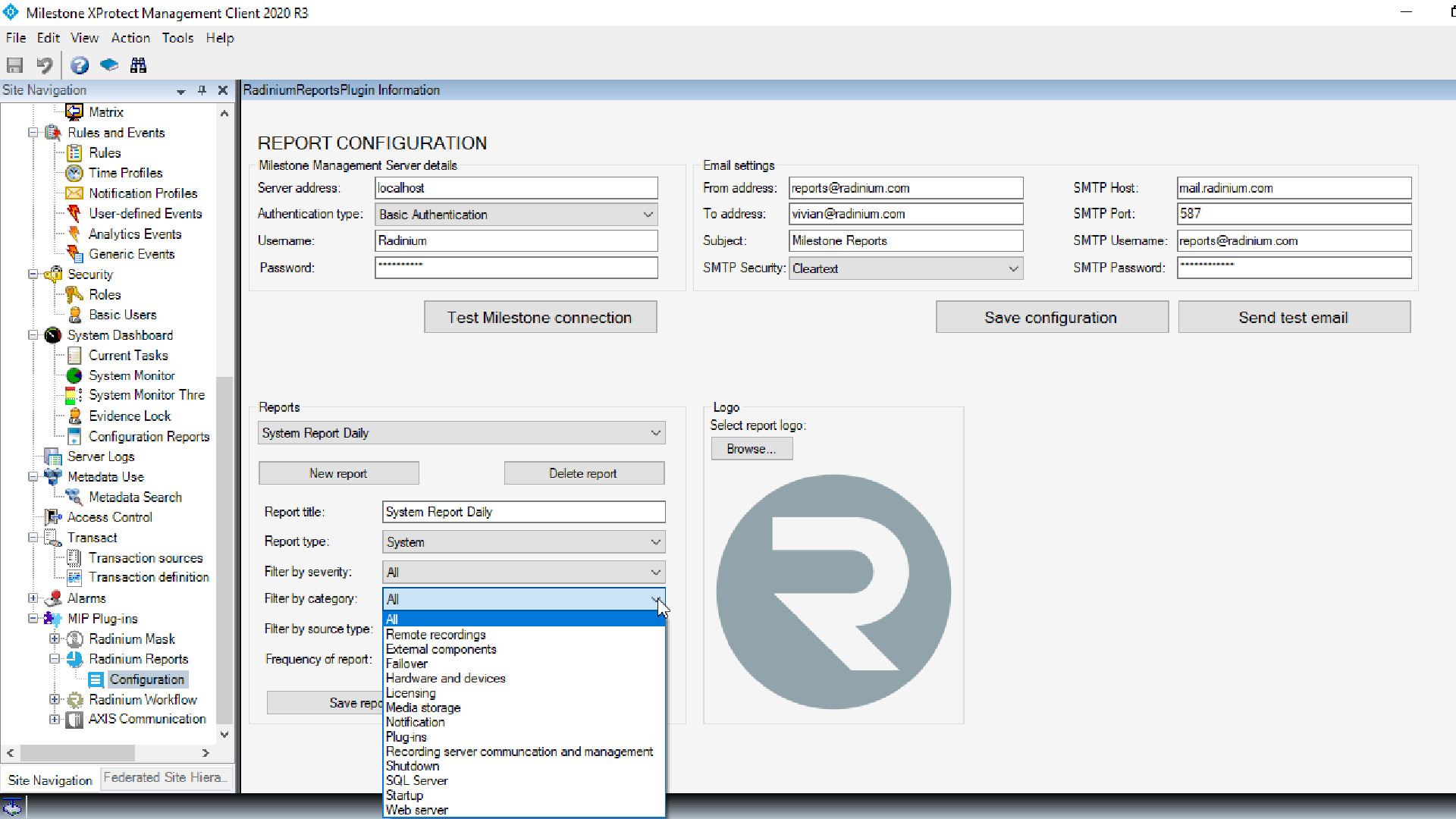Click the Report title field

524,512
